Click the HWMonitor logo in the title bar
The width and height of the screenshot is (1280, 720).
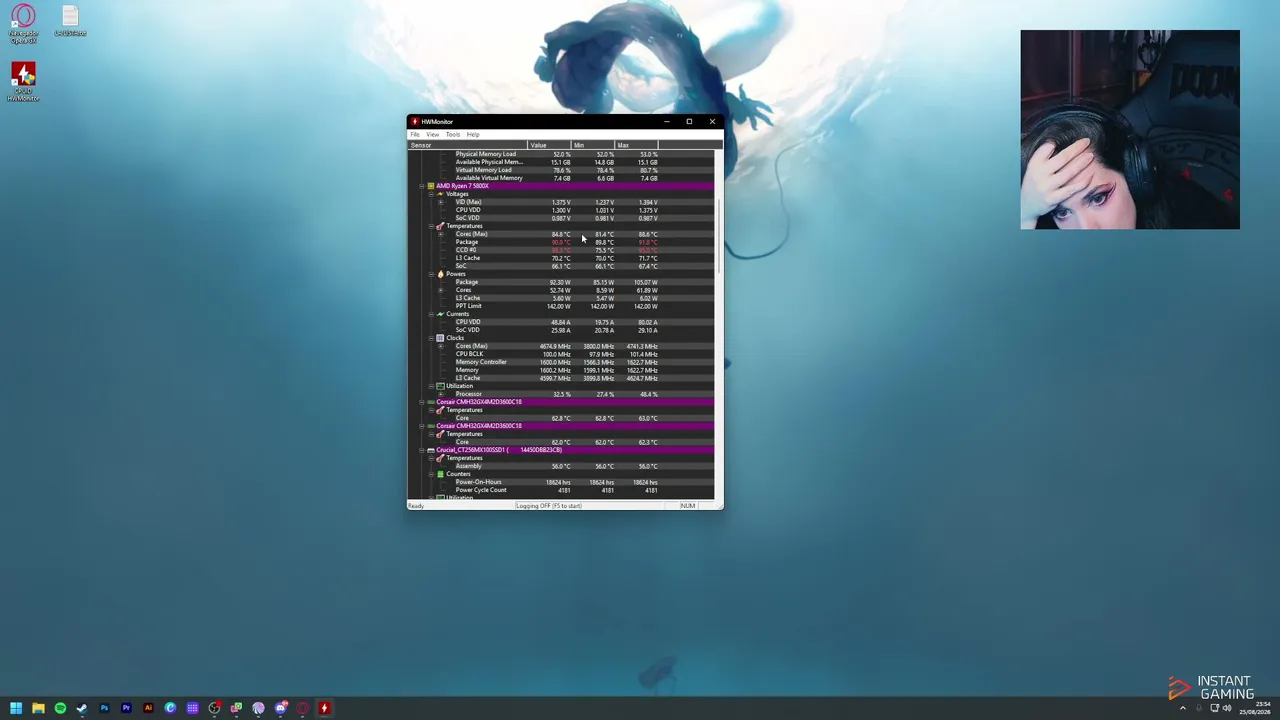tap(415, 122)
